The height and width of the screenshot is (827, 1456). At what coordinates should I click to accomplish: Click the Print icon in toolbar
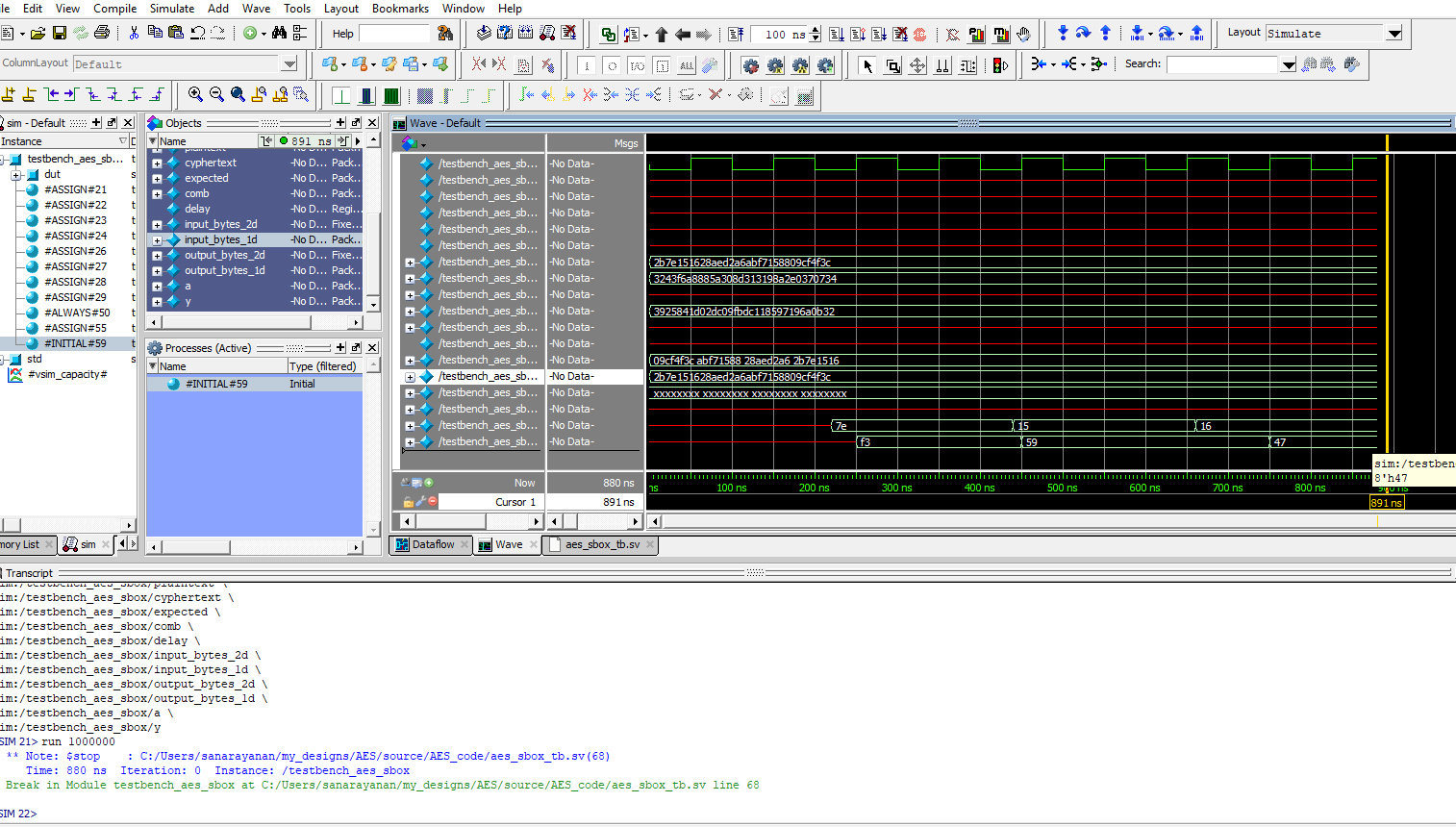102,34
